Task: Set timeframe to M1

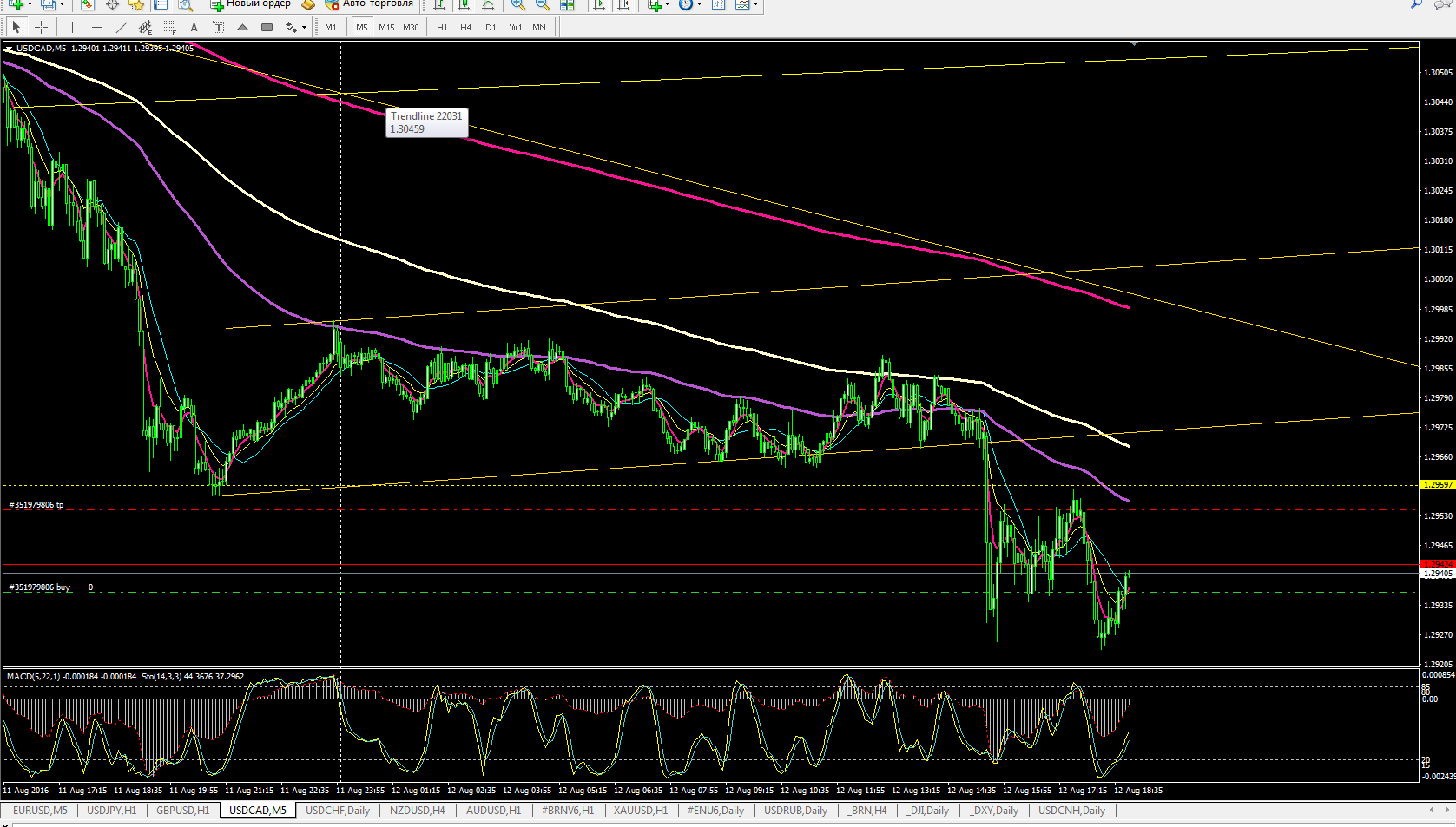Action: (331, 28)
